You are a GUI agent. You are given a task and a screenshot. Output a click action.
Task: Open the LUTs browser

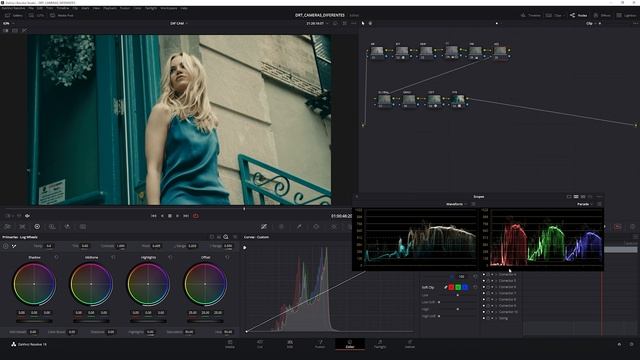(x=36, y=16)
